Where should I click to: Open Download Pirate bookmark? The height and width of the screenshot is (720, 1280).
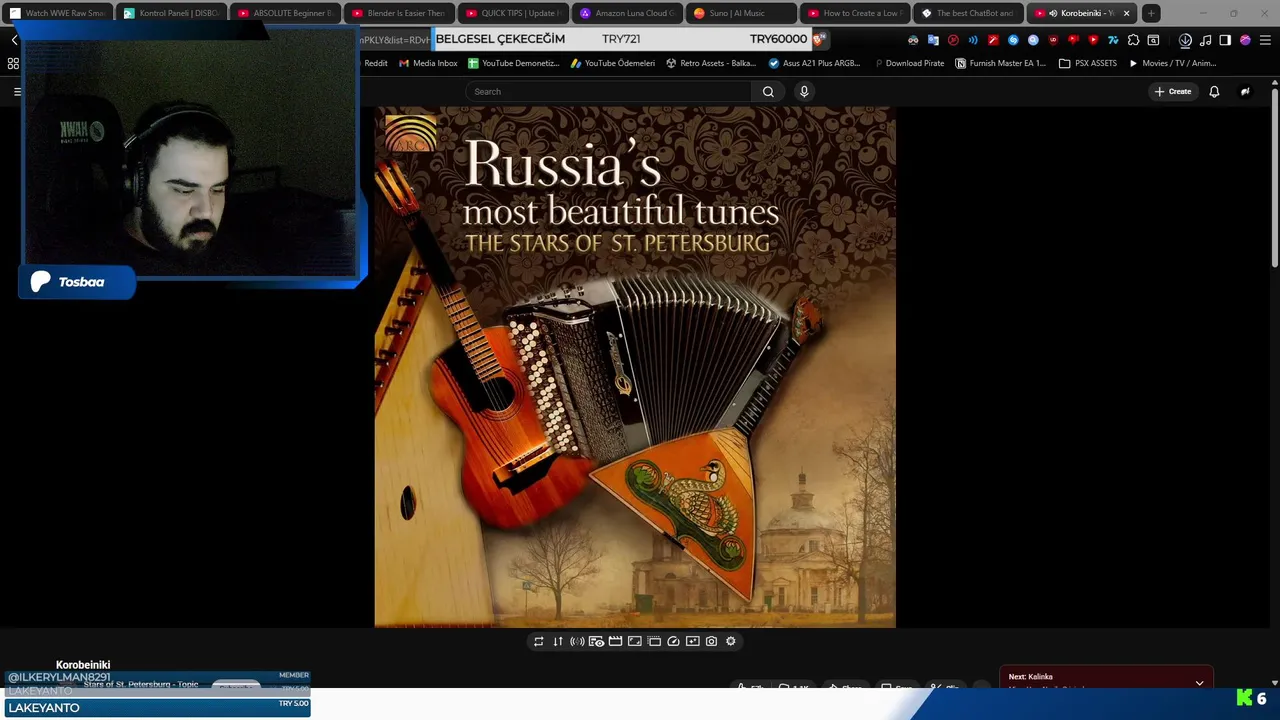click(x=908, y=63)
